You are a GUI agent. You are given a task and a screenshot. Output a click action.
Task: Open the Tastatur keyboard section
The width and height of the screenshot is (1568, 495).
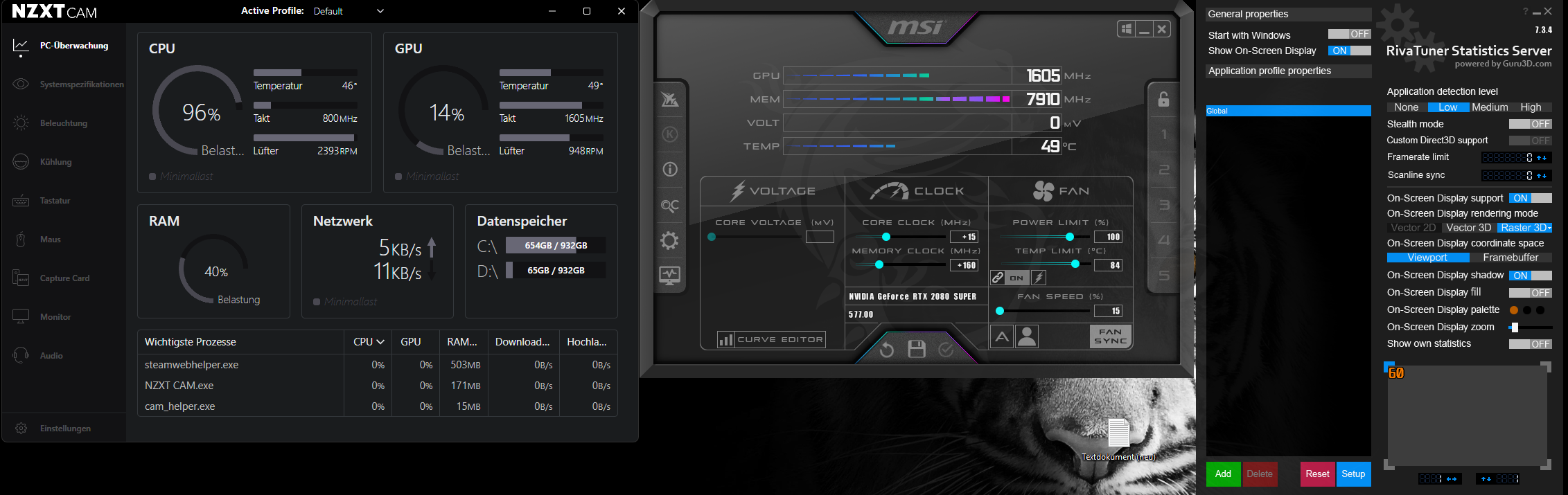coord(42,201)
